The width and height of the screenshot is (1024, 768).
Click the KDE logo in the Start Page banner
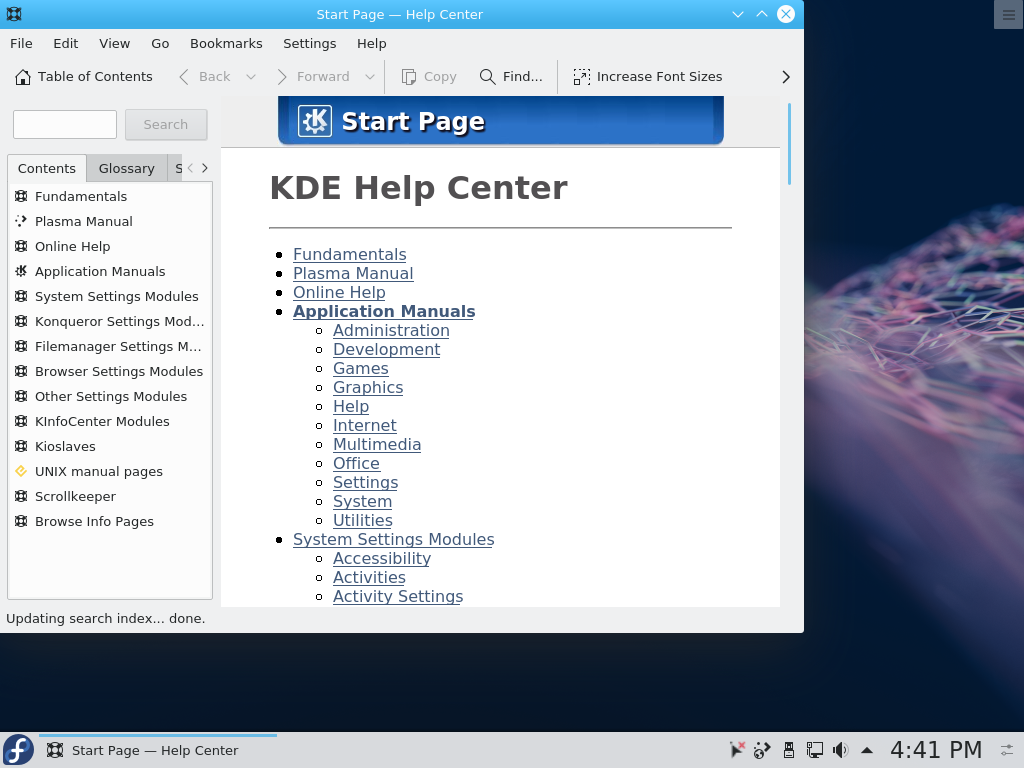(x=315, y=121)
